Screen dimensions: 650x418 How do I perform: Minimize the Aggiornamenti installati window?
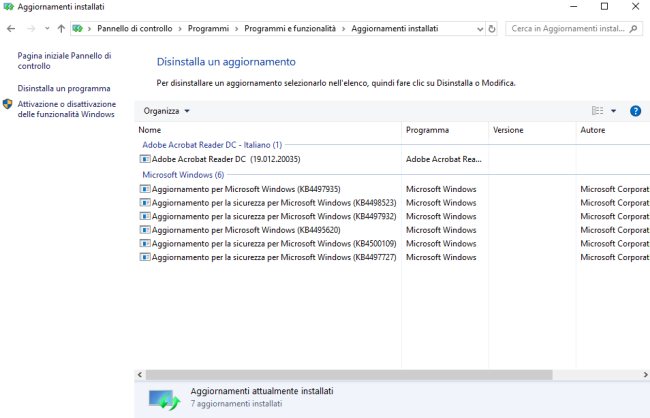click(574, 7)
